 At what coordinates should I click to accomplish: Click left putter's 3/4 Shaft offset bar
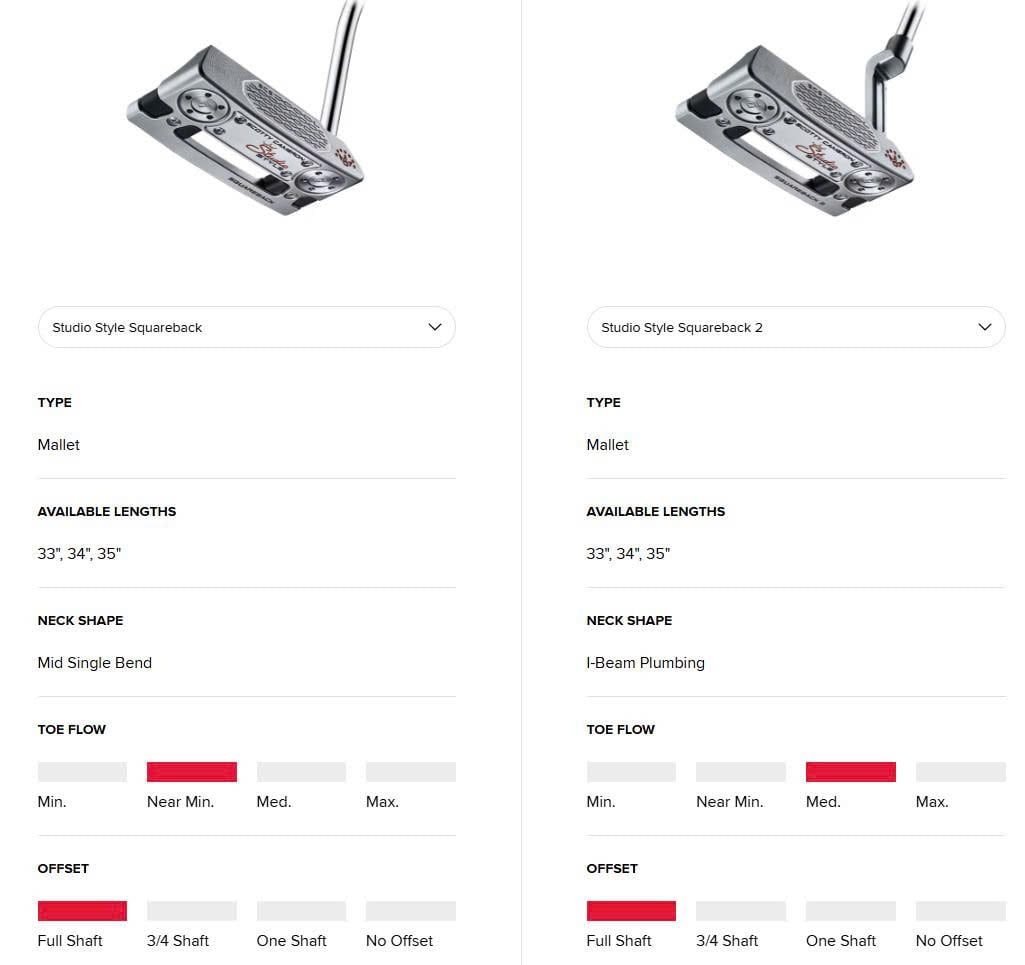click(192, 911)
